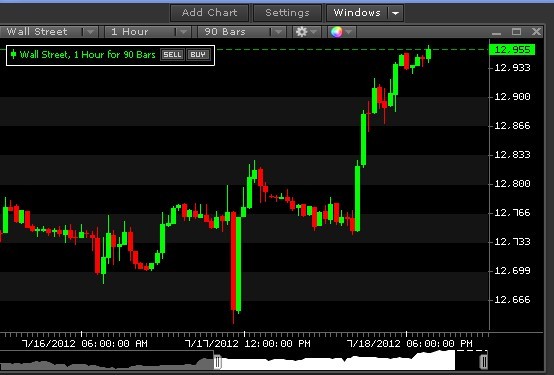The height and width of the screenshot is (375, 554).
Task: Click the 12,766 price axis label
Action: tap(512, 212)
